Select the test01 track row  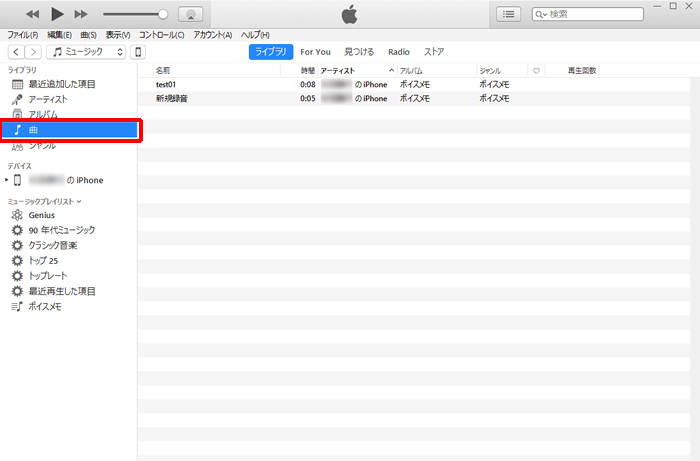(x=414, y=84)
